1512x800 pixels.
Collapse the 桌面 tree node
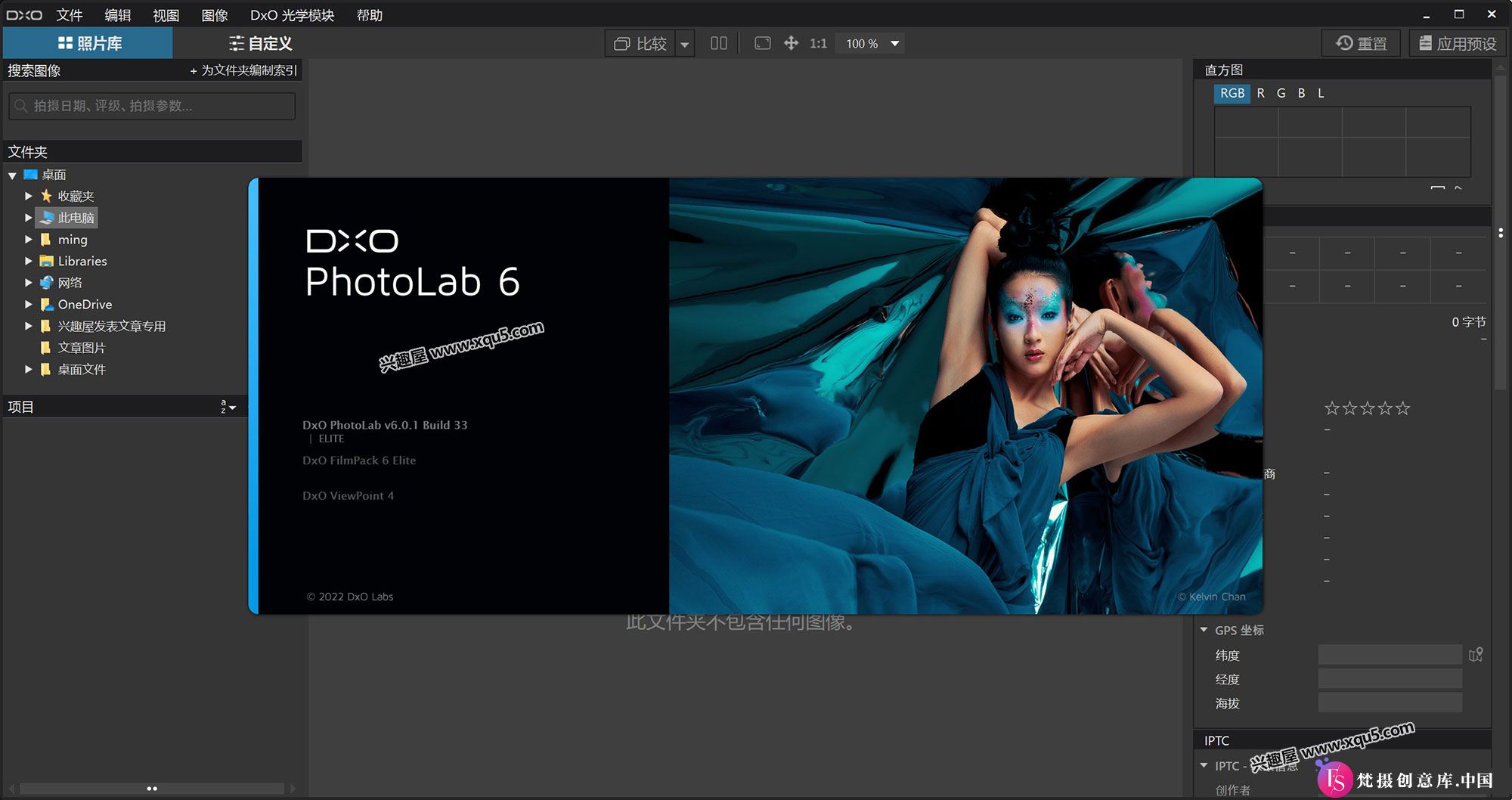[x=12, y=175]
